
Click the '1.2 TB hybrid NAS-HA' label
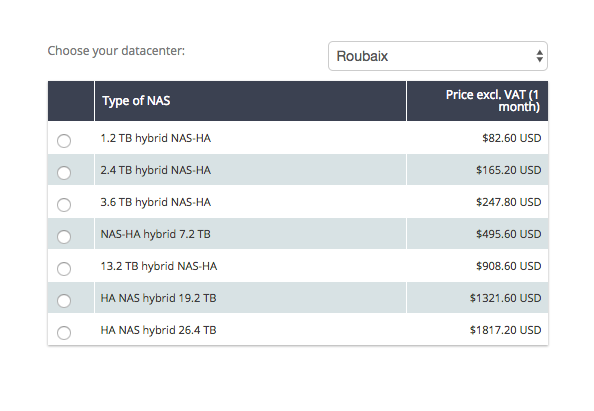click(156, 138)
